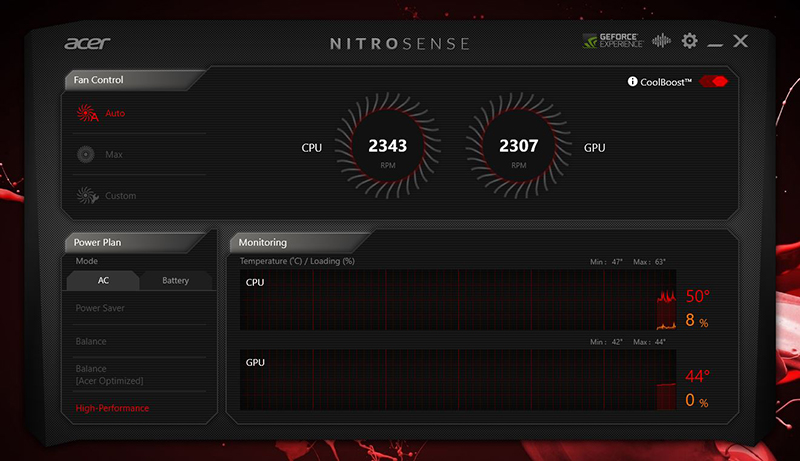Screen dimensions: 800x461
Task: Switch to the Battery power mode tab
Action: coord(176,280)
